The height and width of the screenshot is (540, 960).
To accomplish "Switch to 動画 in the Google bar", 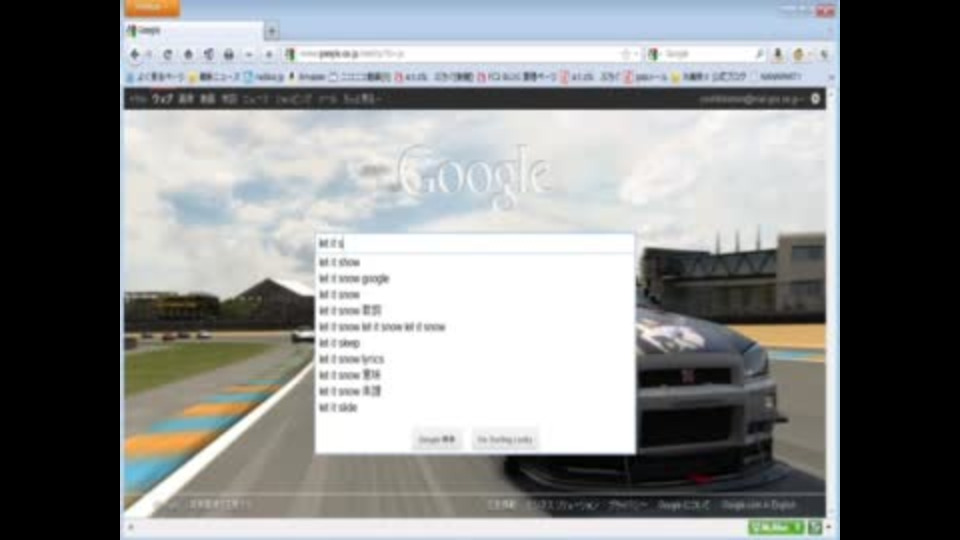I will [x=208, y=99].
